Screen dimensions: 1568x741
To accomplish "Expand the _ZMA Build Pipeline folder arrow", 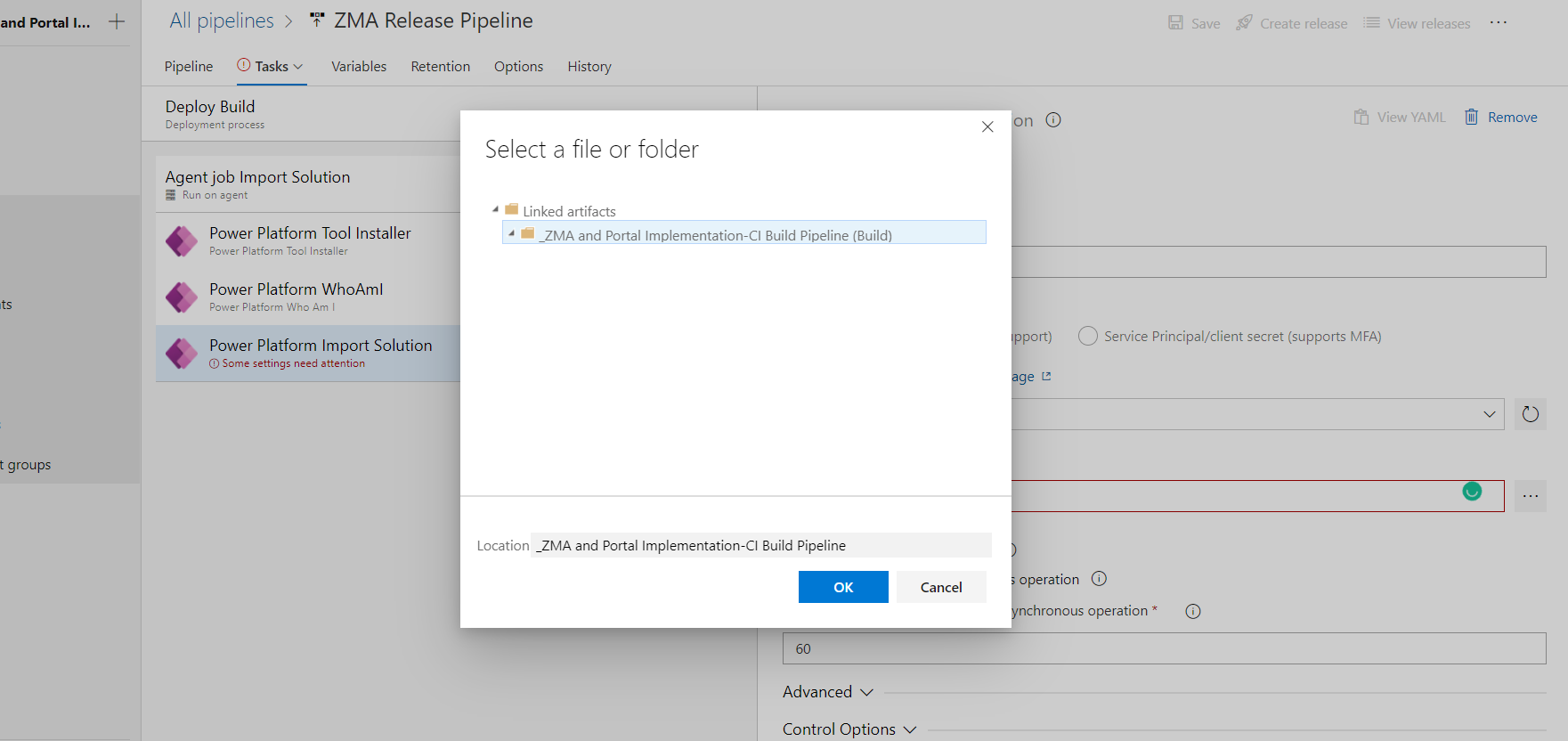I will (x=511, y=233).
